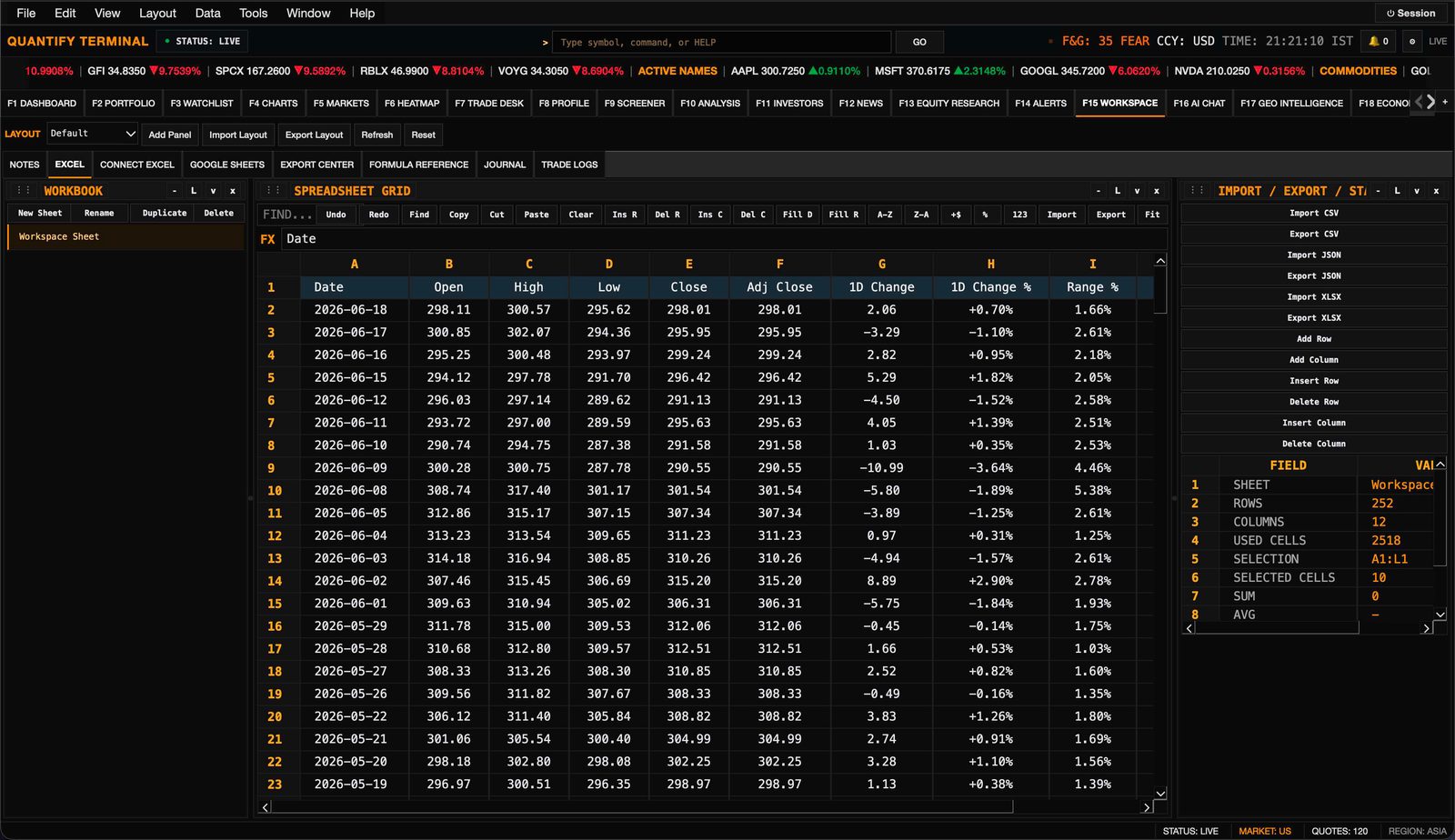This screenshot has width=1455, height=840.
Task: Open the Trade Logs tab
Action: pyautogui.click(x=569, y=165)
